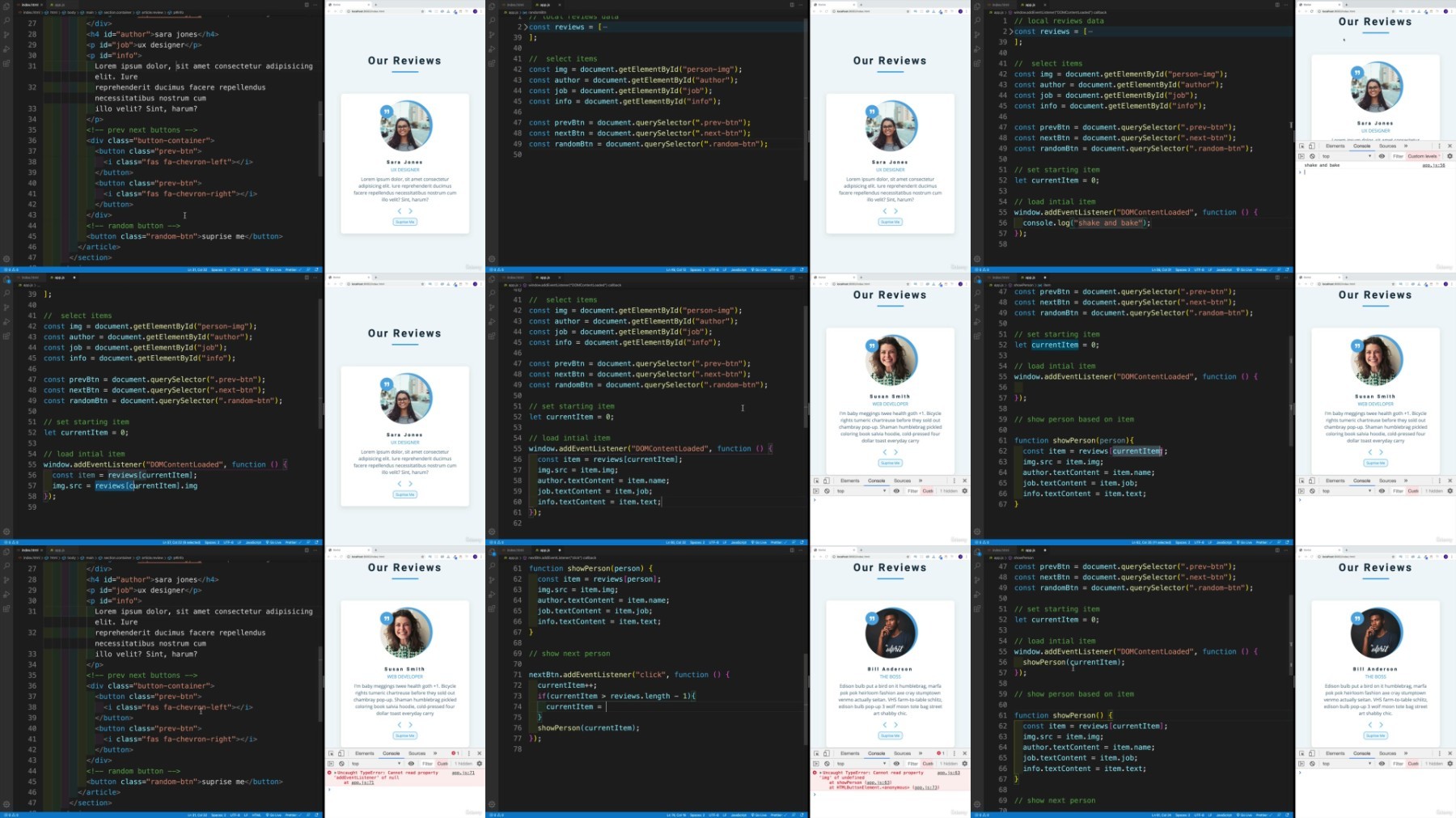Click 'shake and bake' message in DevTools console
The height and width of the screenshot is (818, 1456).
[1322, 165]
